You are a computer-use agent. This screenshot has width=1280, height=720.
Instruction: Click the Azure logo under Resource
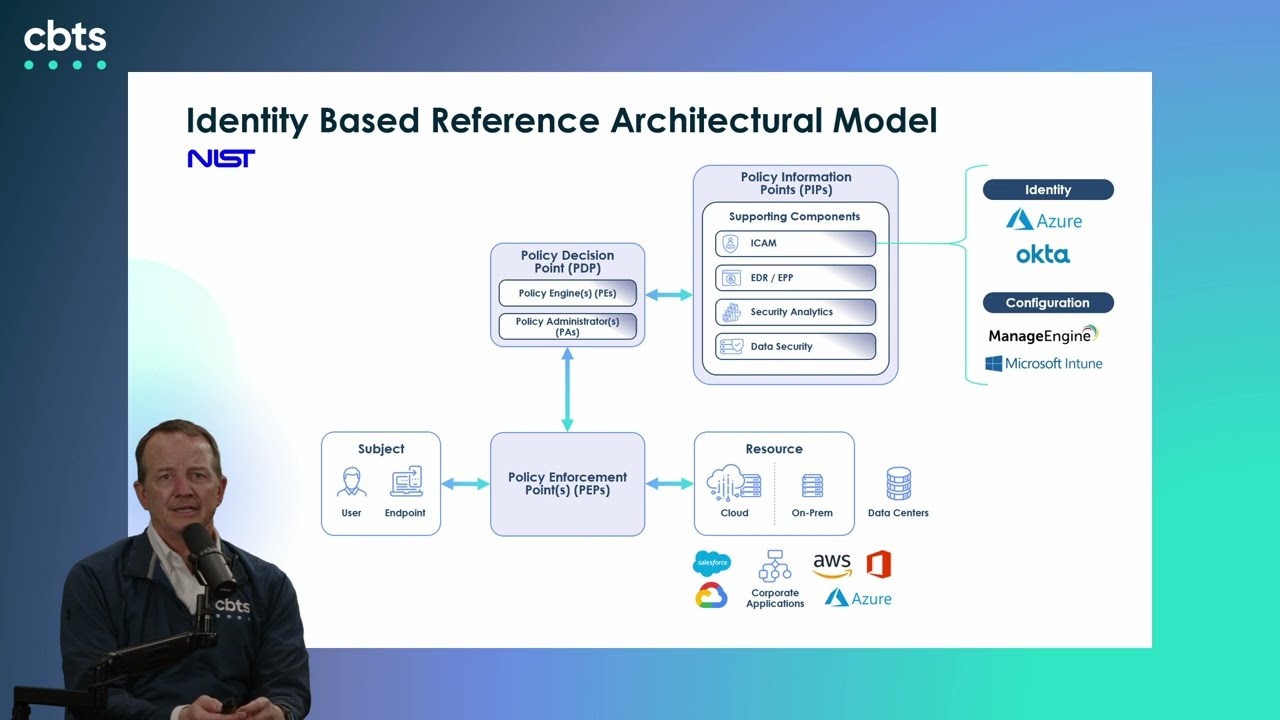(858, 598)
